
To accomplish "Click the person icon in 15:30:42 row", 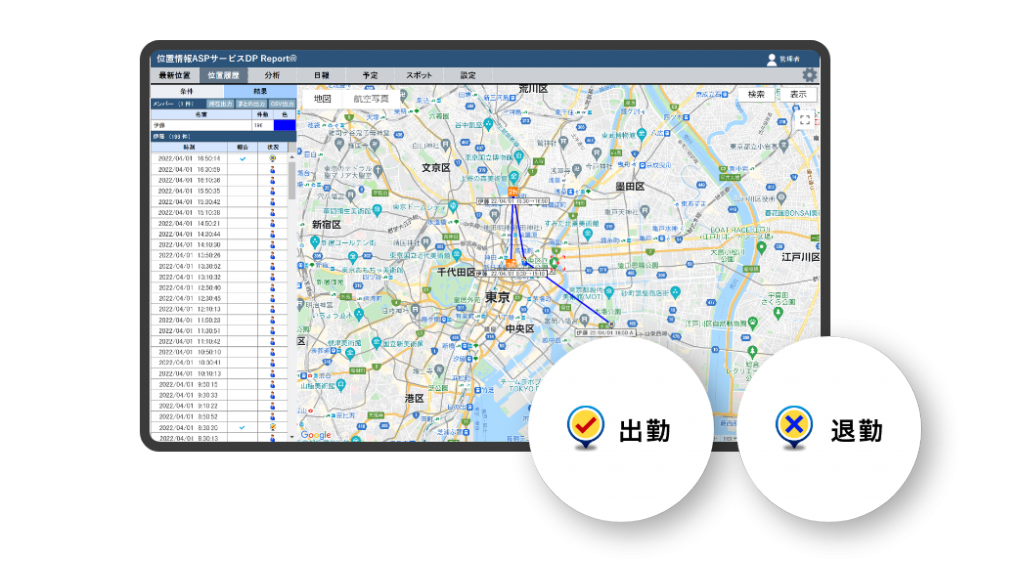I will point(273,202).
